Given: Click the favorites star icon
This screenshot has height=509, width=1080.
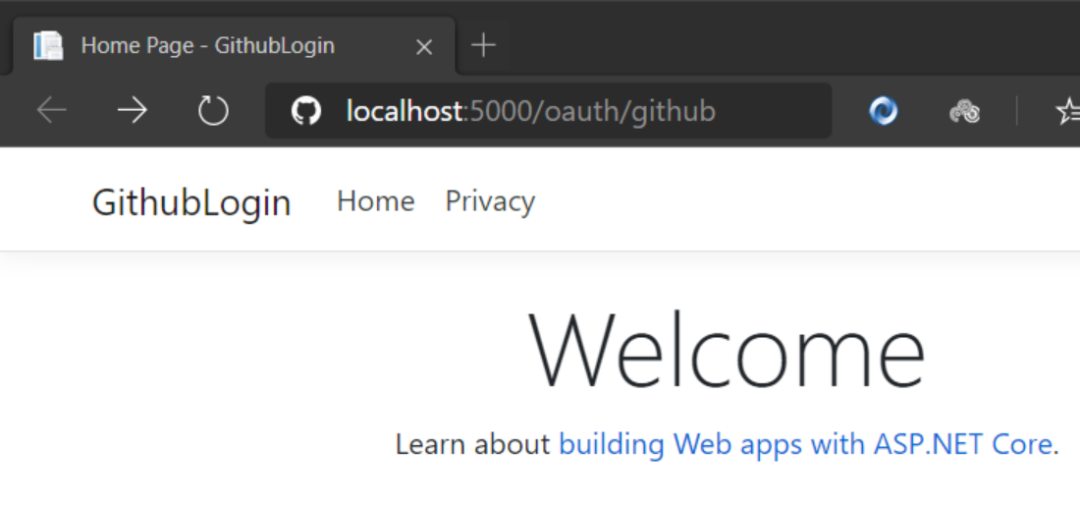Looking at the screenshot, I should (1068, 111).
